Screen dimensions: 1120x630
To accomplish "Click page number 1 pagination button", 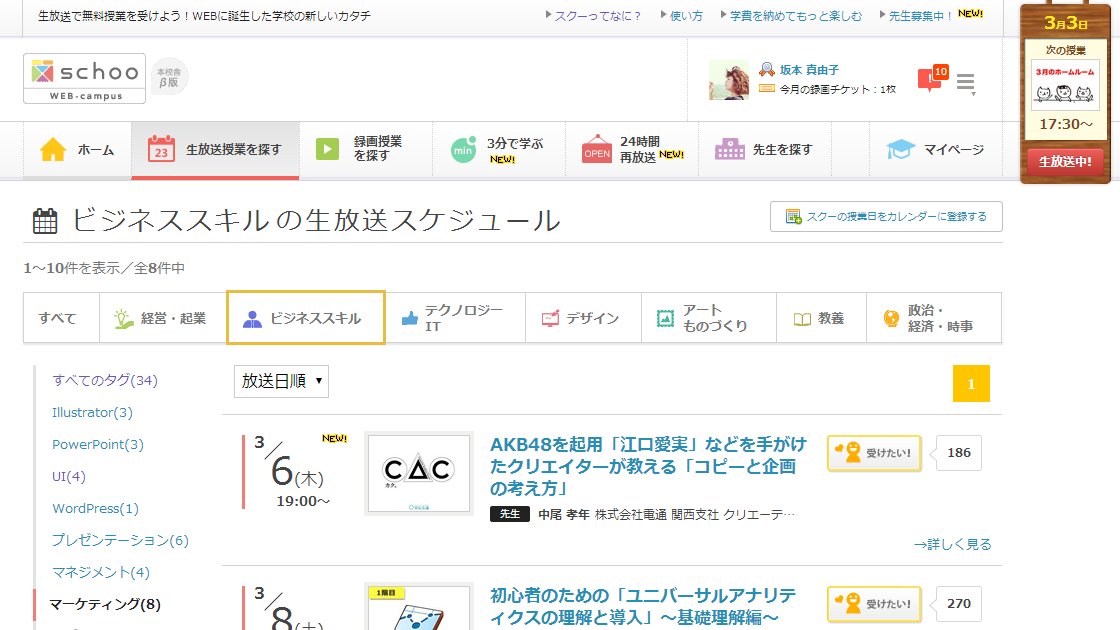I will (971, 384).
